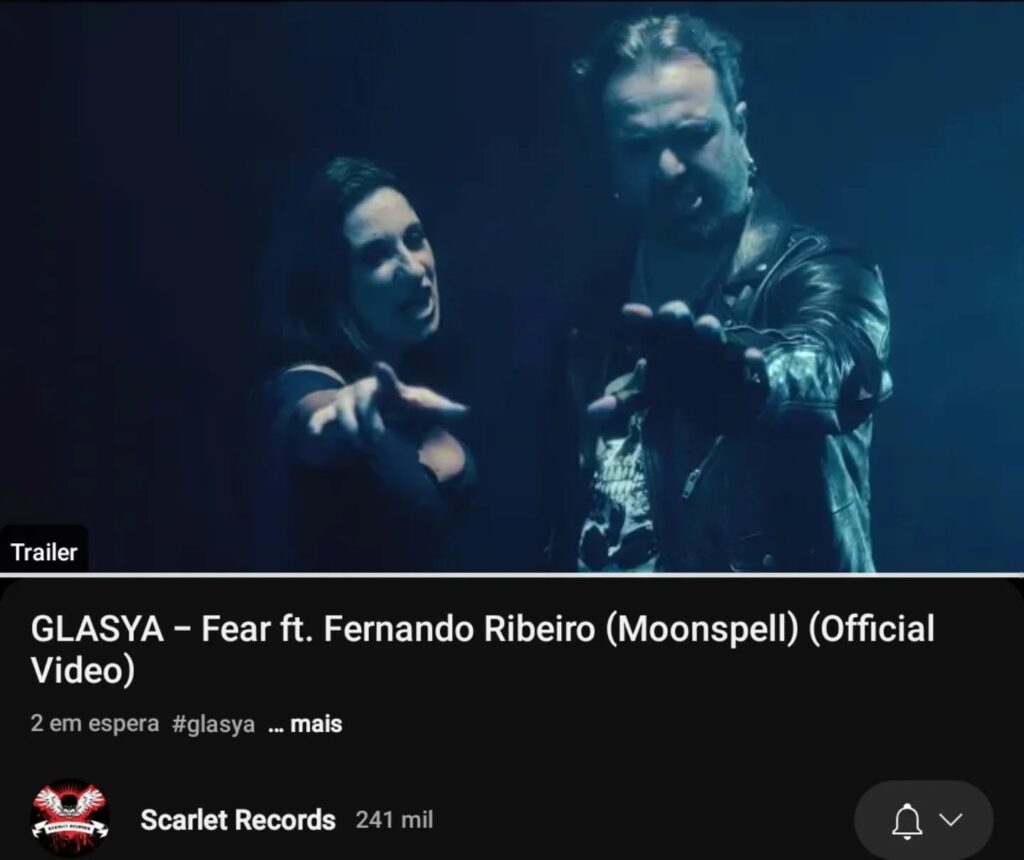
Task: Open the Scarlet Records channel avatar
Action: 70,819
